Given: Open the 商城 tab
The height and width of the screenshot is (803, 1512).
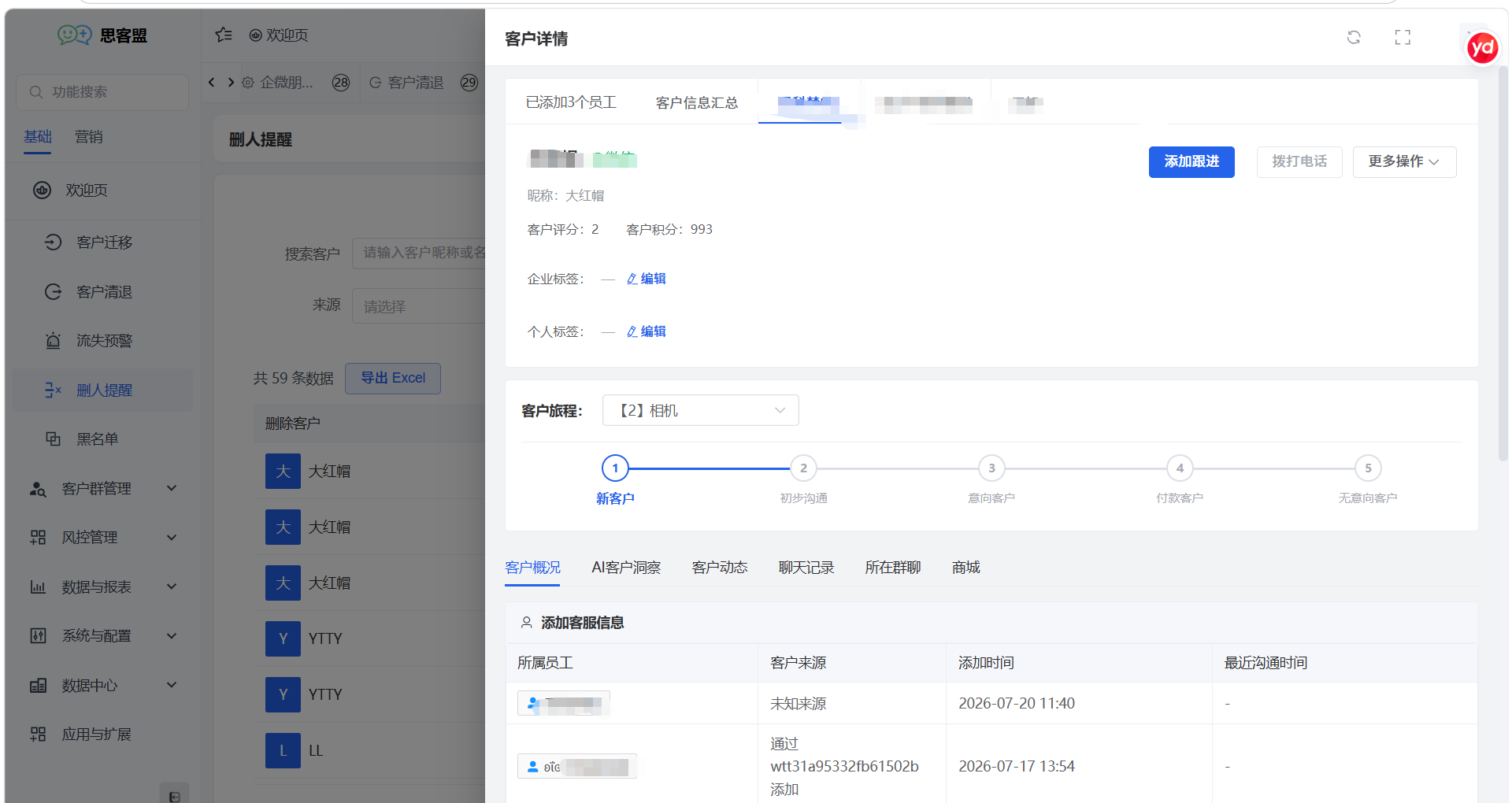Looking at the screenshot, I should point(966,568).
